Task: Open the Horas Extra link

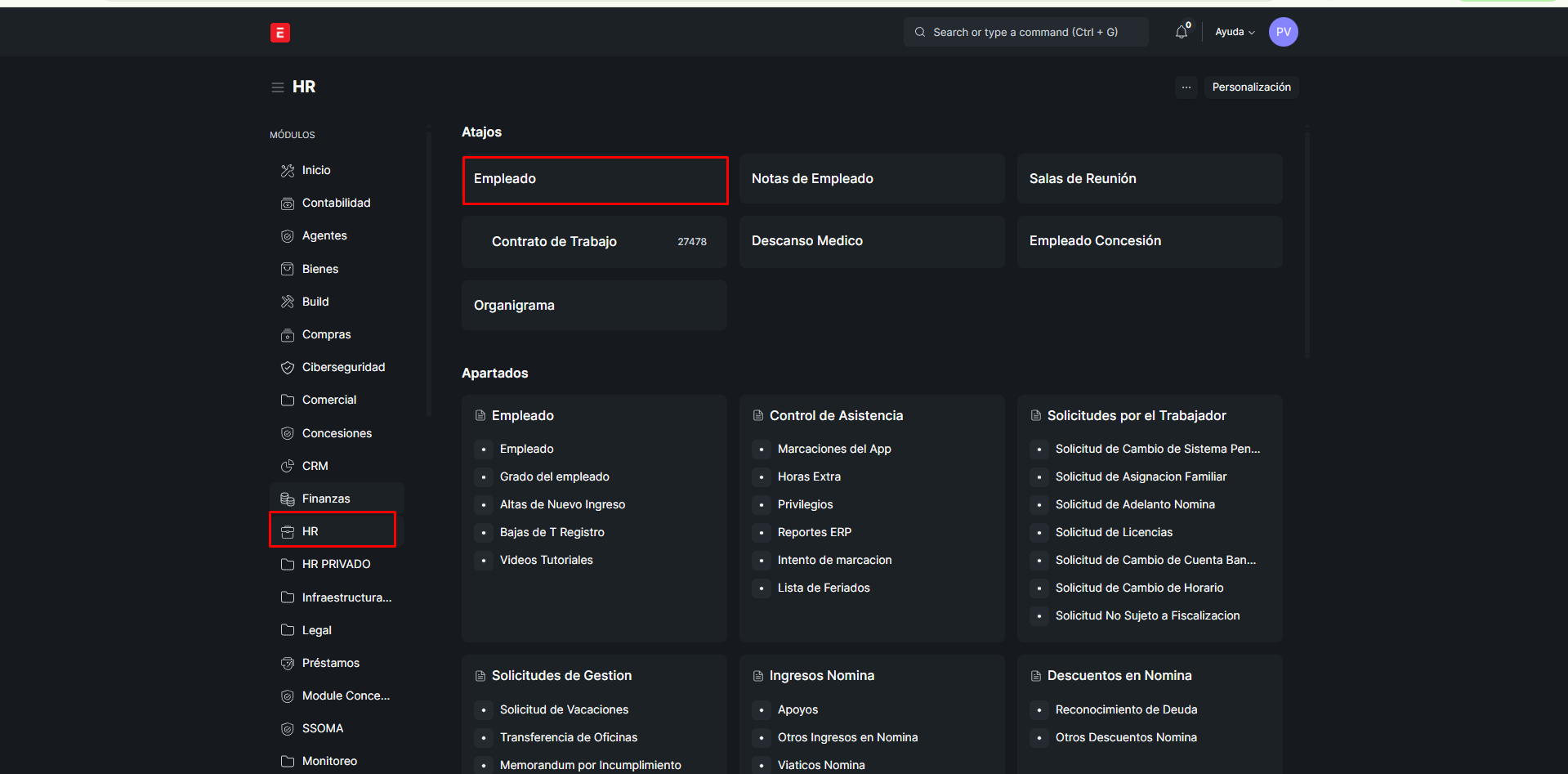Action: pyautogui.click(x=809, y=476)
